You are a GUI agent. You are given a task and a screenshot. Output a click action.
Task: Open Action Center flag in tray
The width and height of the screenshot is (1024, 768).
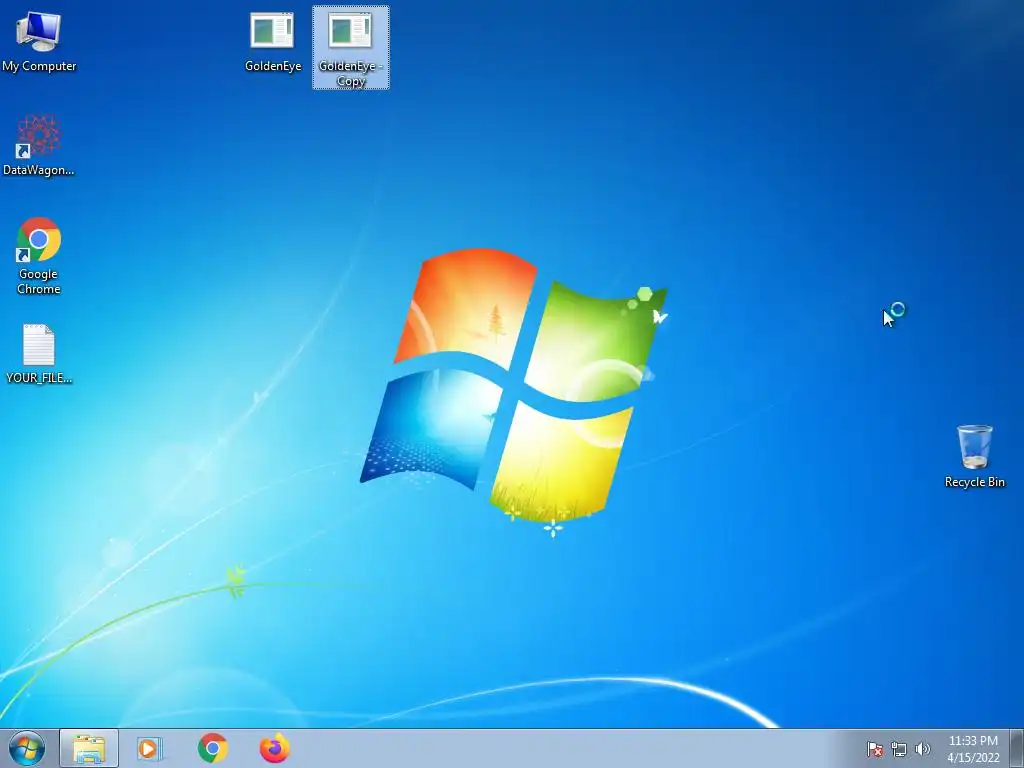[874, 749]
